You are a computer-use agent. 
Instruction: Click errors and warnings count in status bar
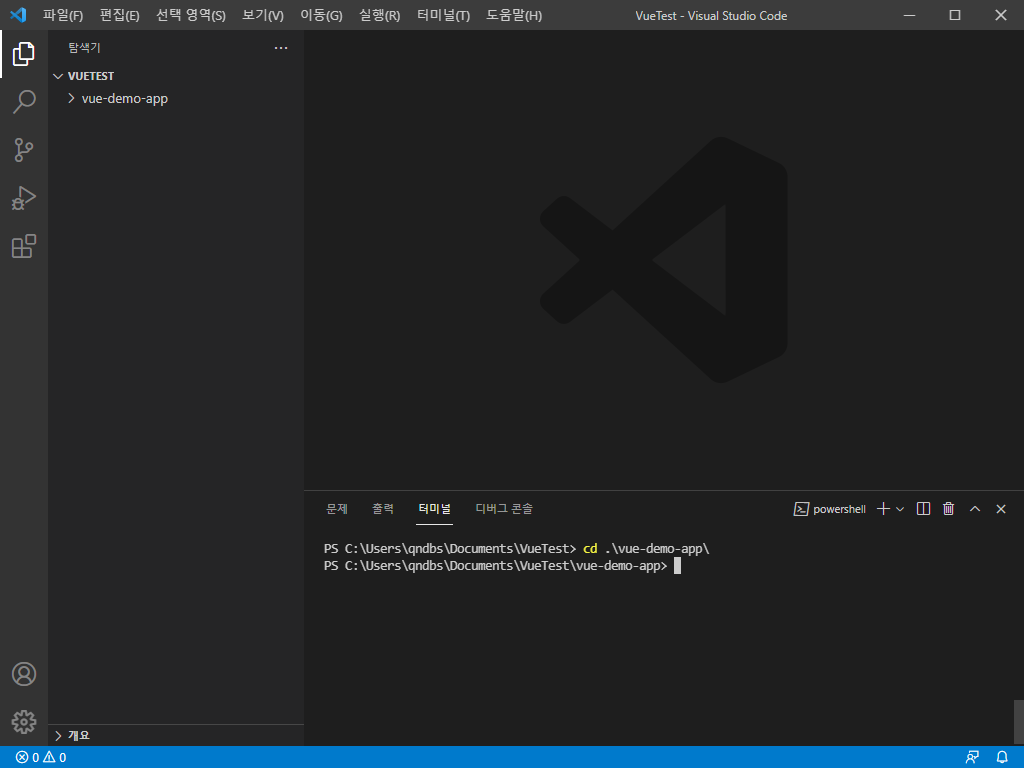41,758
